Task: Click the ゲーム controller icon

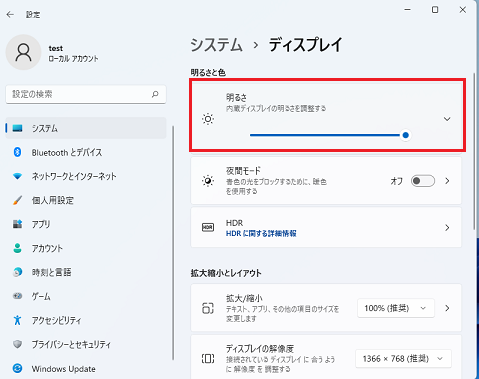Action: (x=17, y=296)
